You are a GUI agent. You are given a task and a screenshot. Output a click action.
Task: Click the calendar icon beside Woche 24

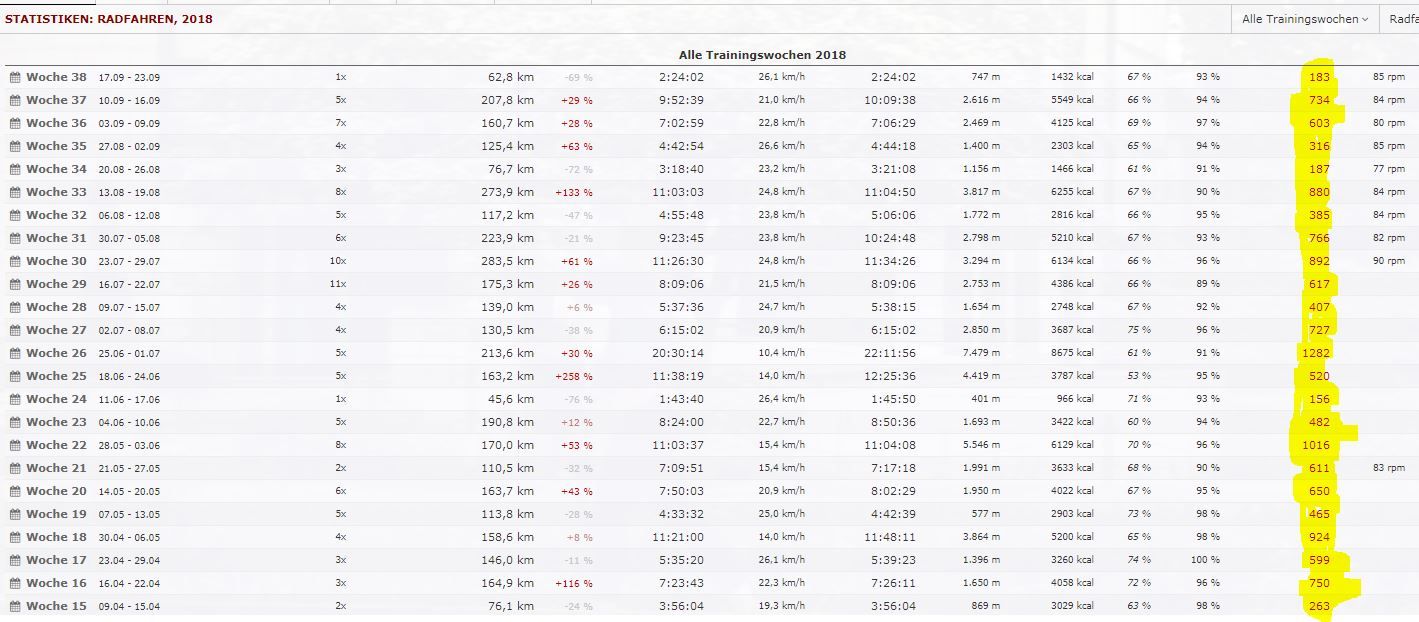(15, 399)
